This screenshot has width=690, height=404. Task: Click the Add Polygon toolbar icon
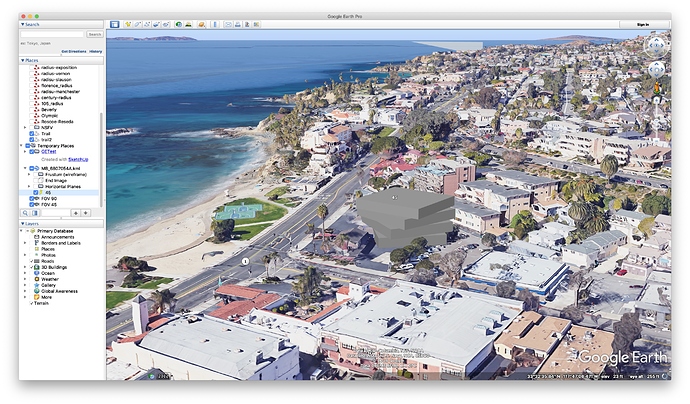138,24
